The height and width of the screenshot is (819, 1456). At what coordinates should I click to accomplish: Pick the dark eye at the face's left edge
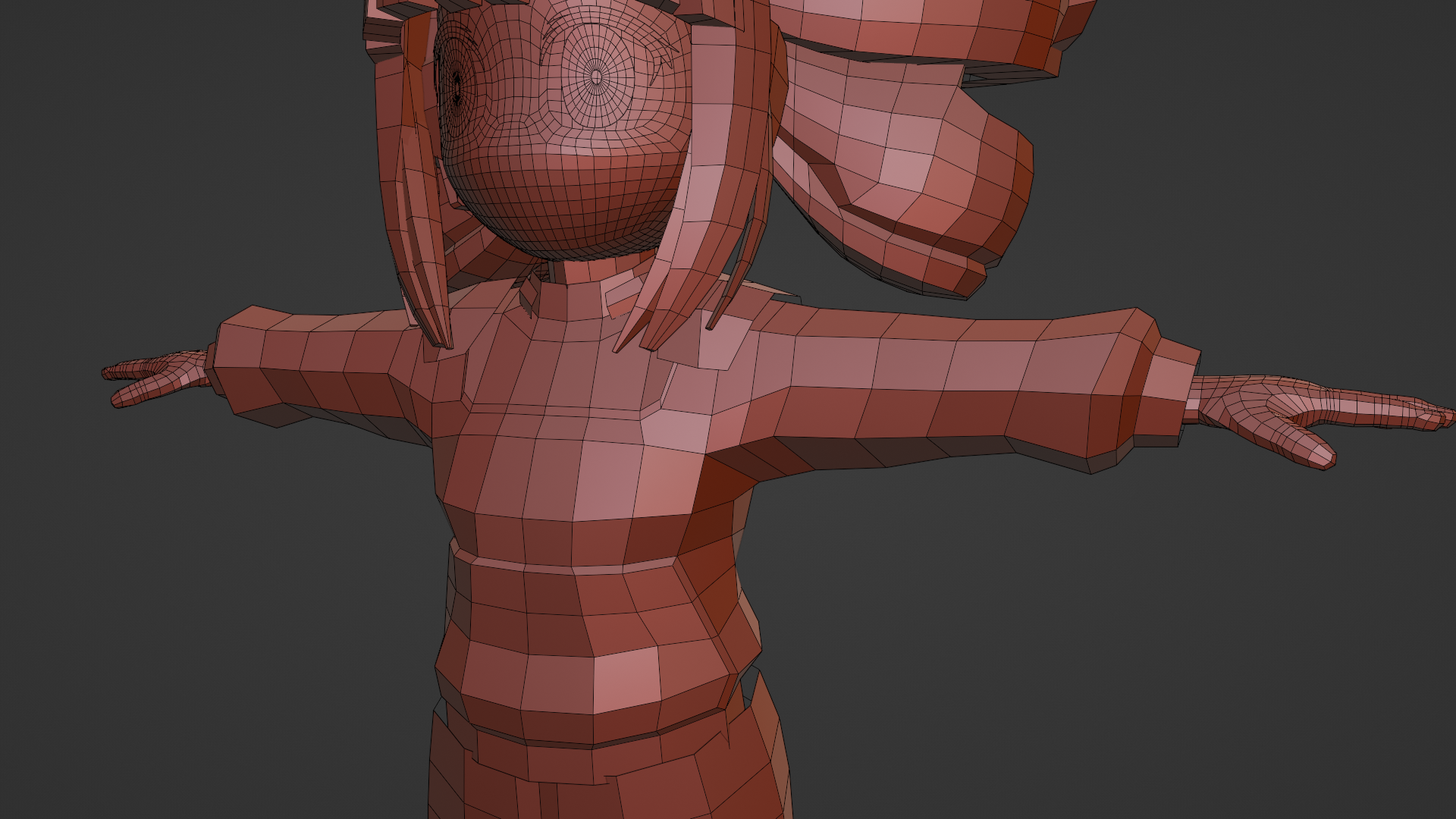(x=457, y=87)
